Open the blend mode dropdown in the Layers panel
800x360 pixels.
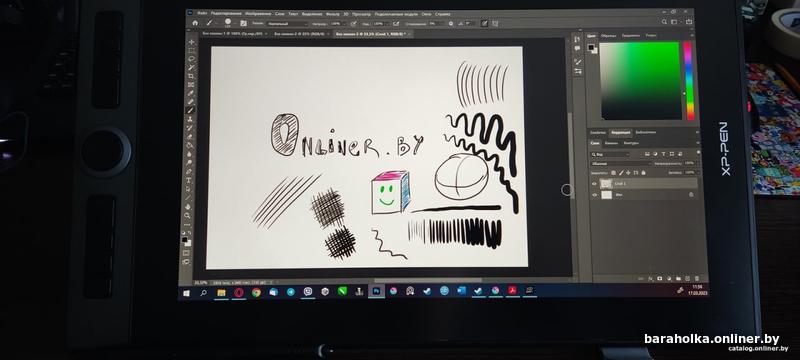pos(622,164)
